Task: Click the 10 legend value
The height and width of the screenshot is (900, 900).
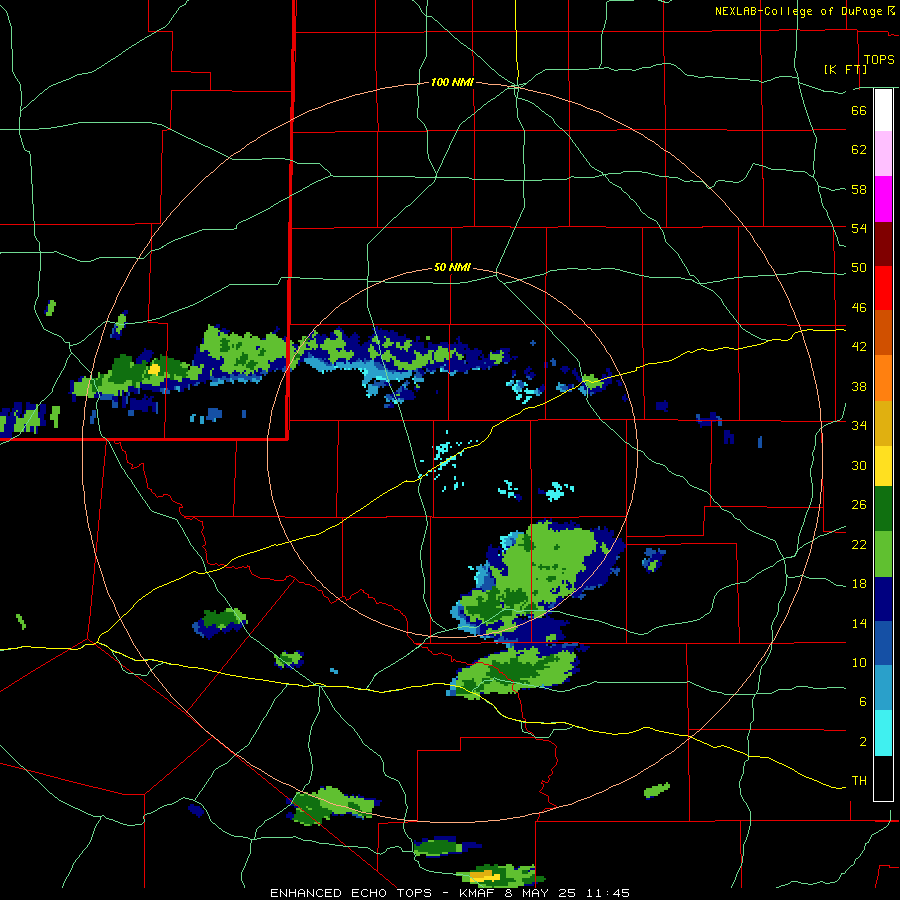Action: [x=859, y=662]
